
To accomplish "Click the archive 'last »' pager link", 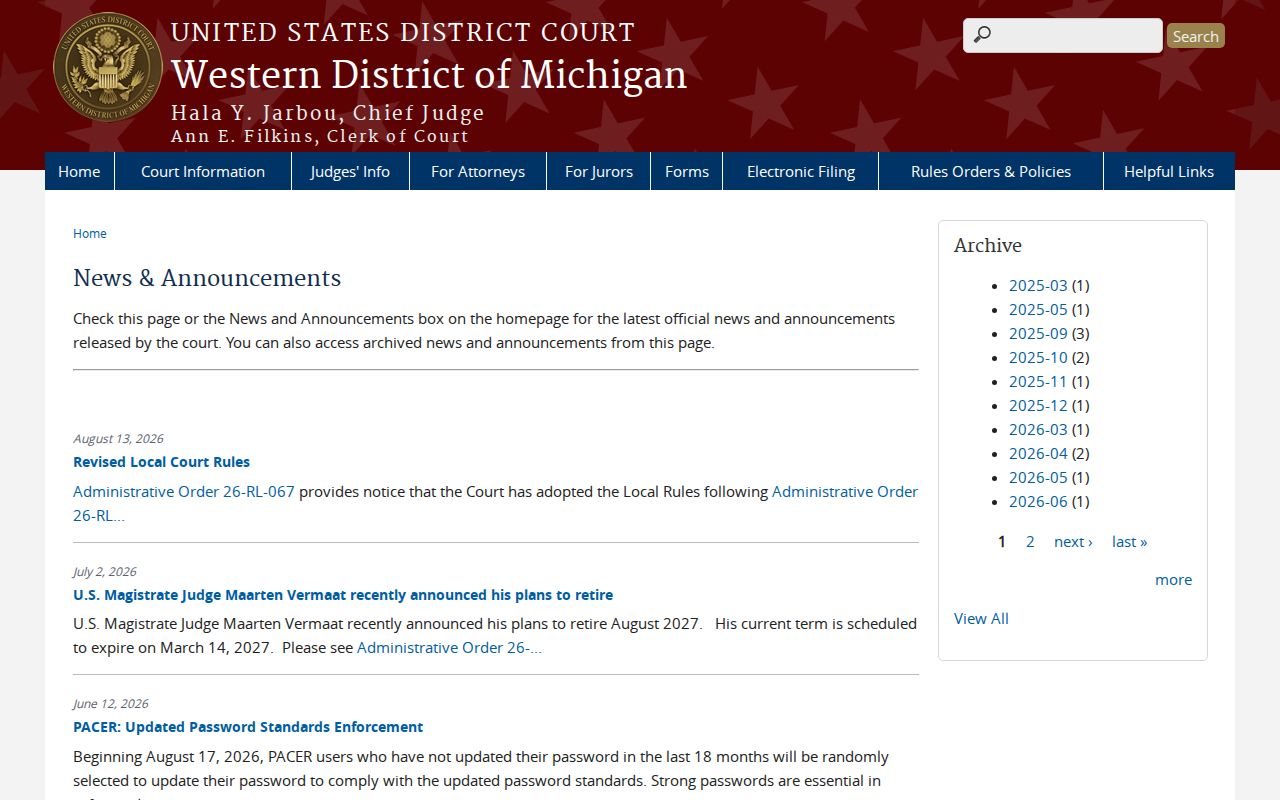I will coord(1130,542).
